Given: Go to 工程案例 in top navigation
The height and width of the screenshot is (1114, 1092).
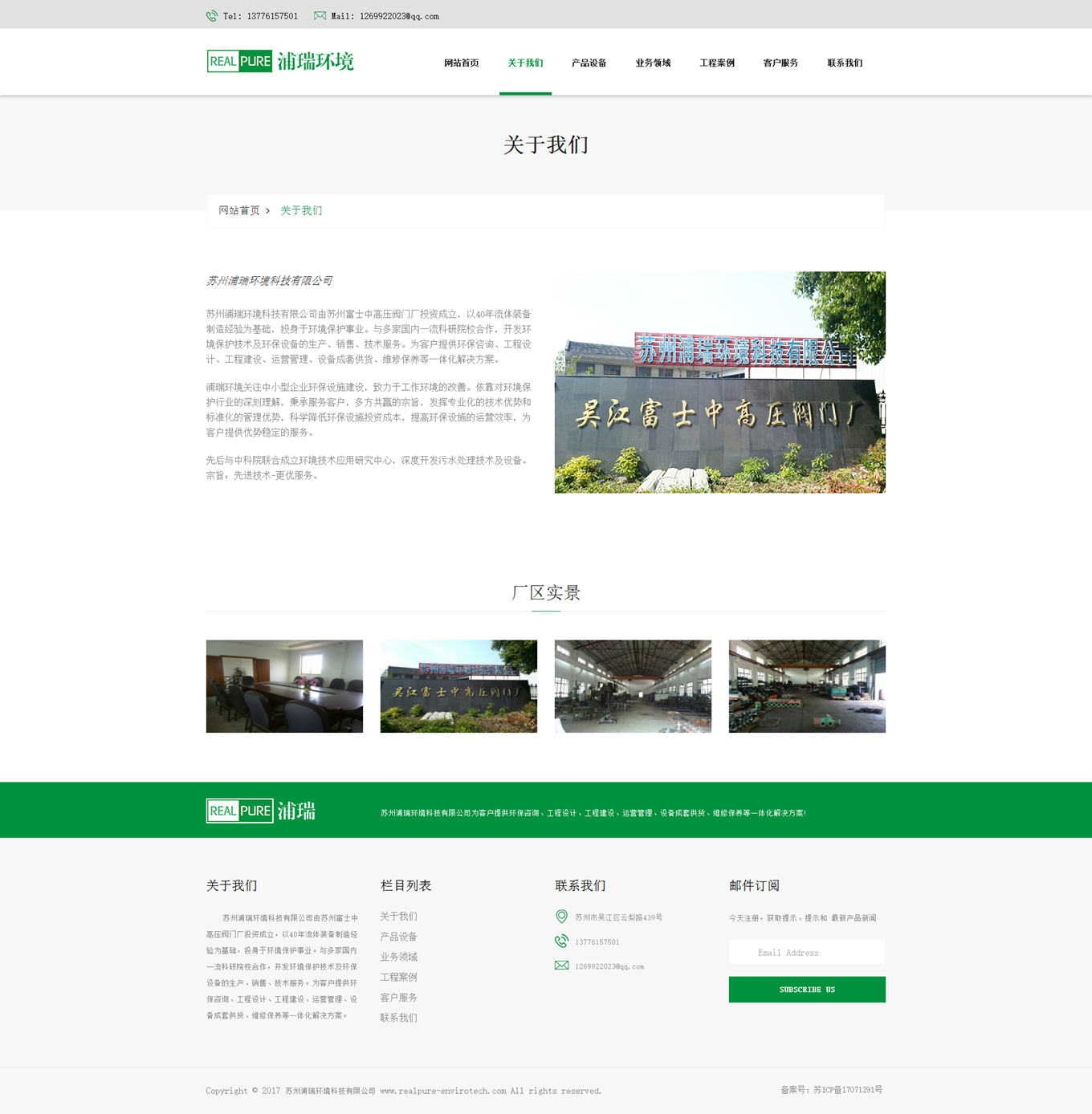Looking at the screenshot, I should (716, 63).
